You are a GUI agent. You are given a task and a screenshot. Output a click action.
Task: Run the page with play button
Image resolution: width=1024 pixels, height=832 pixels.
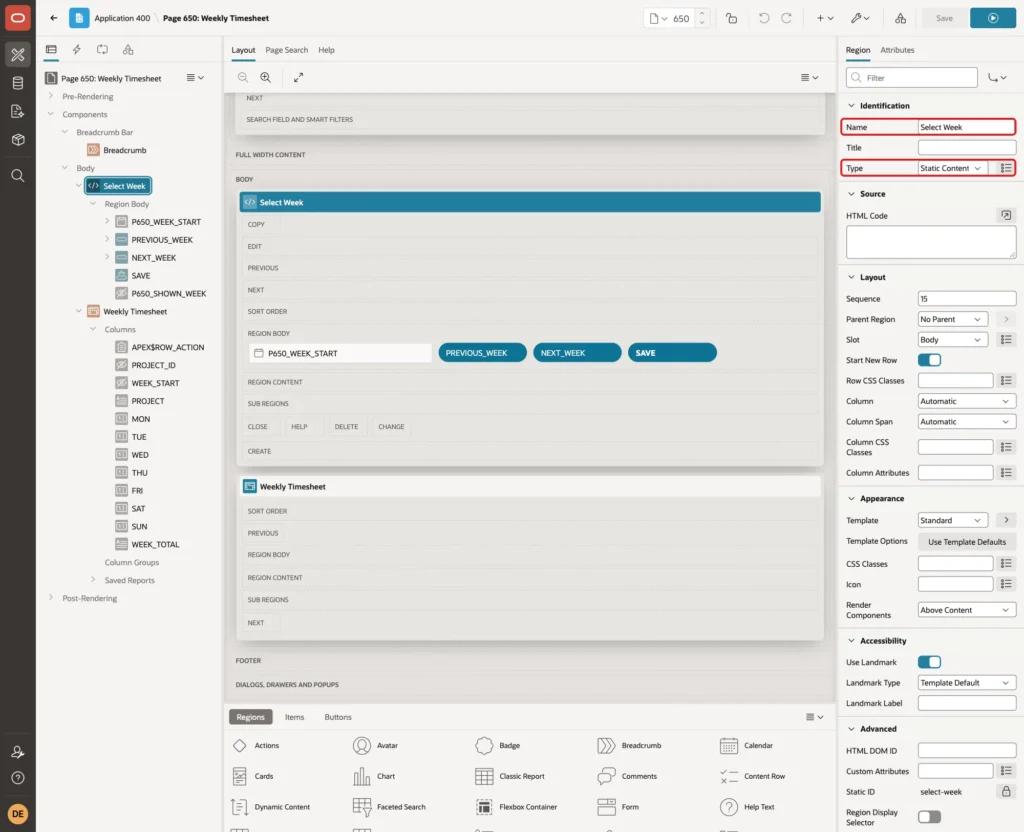993,18
